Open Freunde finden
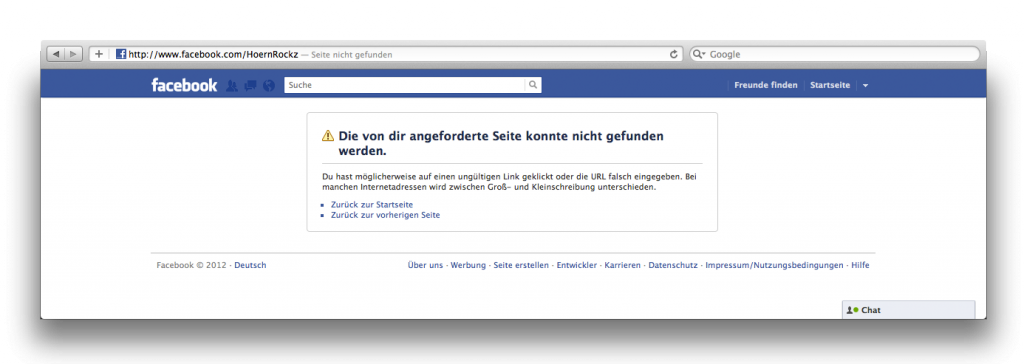The image size is (1024, 364). pos(765,85)
